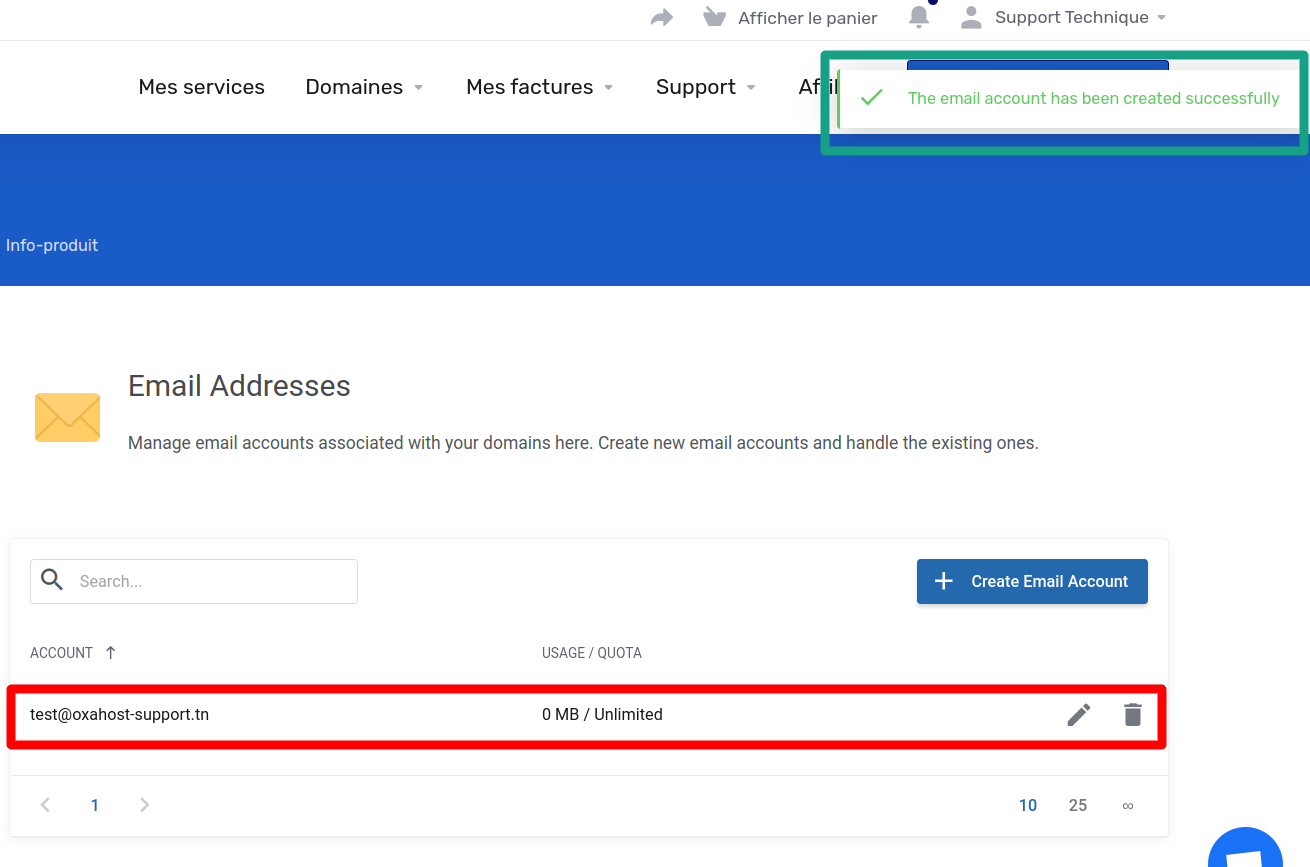Click the envelope icon beside Email Addresses
Image resolution: width=1310 pixels, height=867 pixels.
pos(67,417)
